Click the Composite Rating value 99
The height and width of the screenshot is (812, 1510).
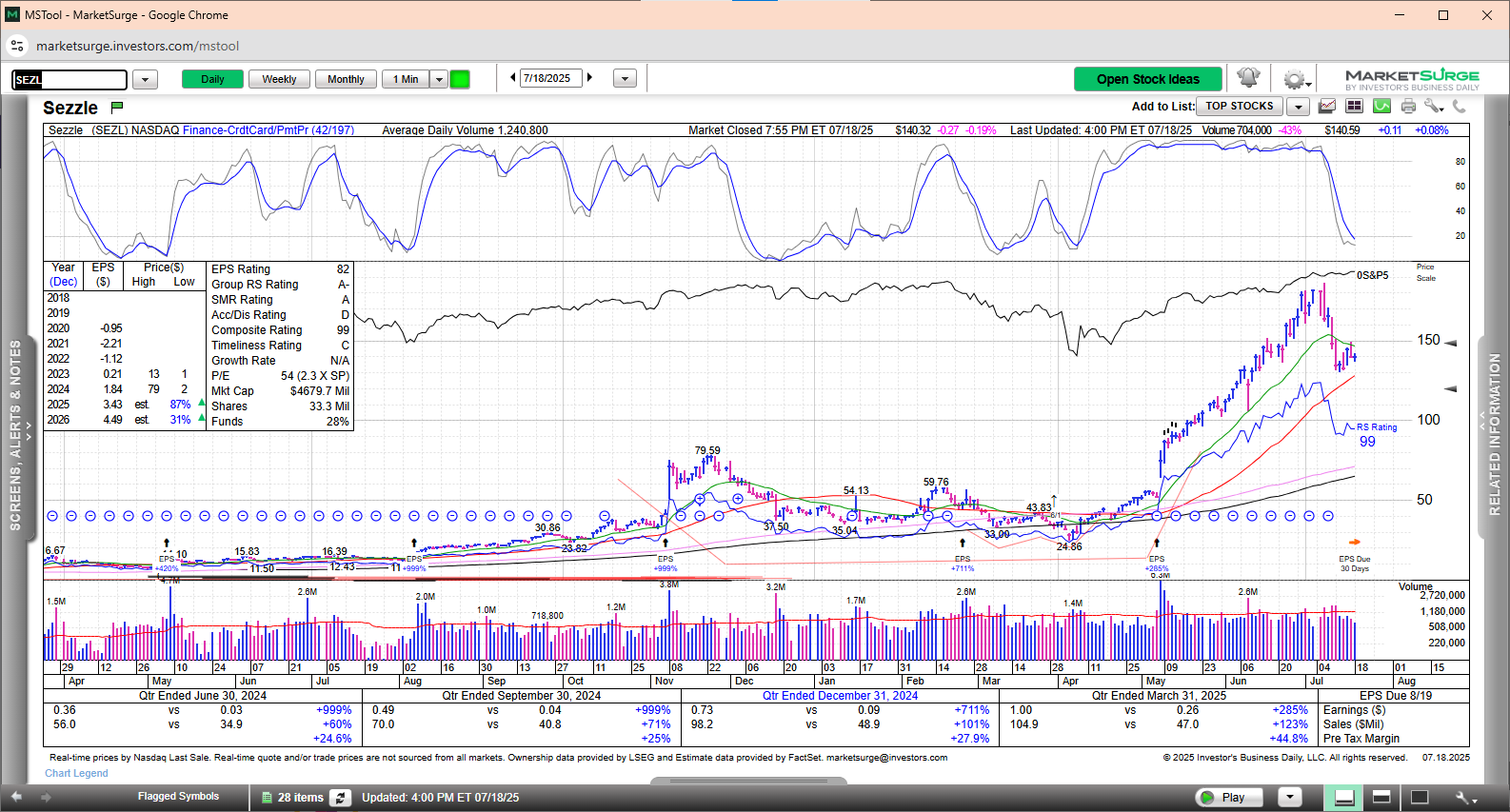click(x=343, y=330)
